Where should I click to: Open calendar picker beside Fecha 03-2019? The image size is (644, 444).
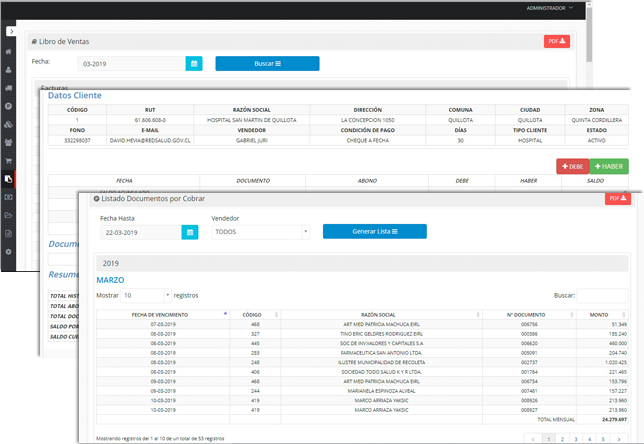coord(194,64)
